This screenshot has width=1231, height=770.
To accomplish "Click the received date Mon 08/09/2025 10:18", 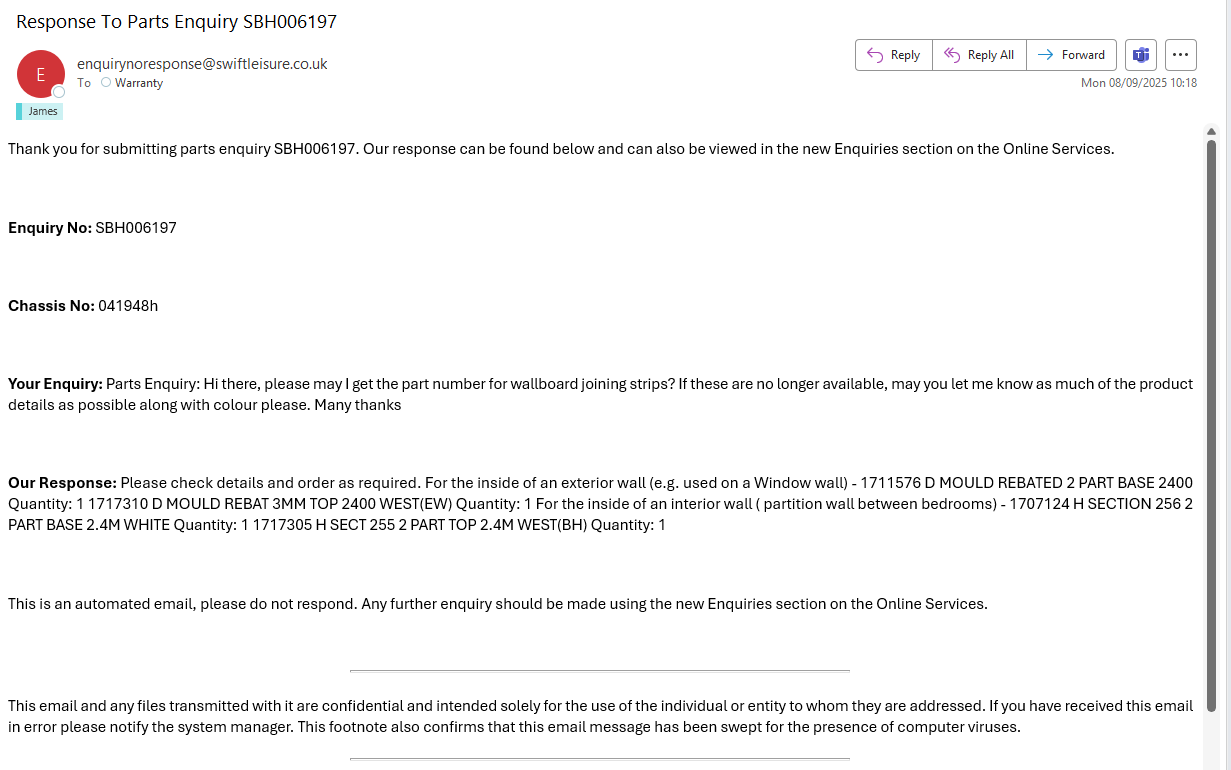I will (x=1138, y=83).
